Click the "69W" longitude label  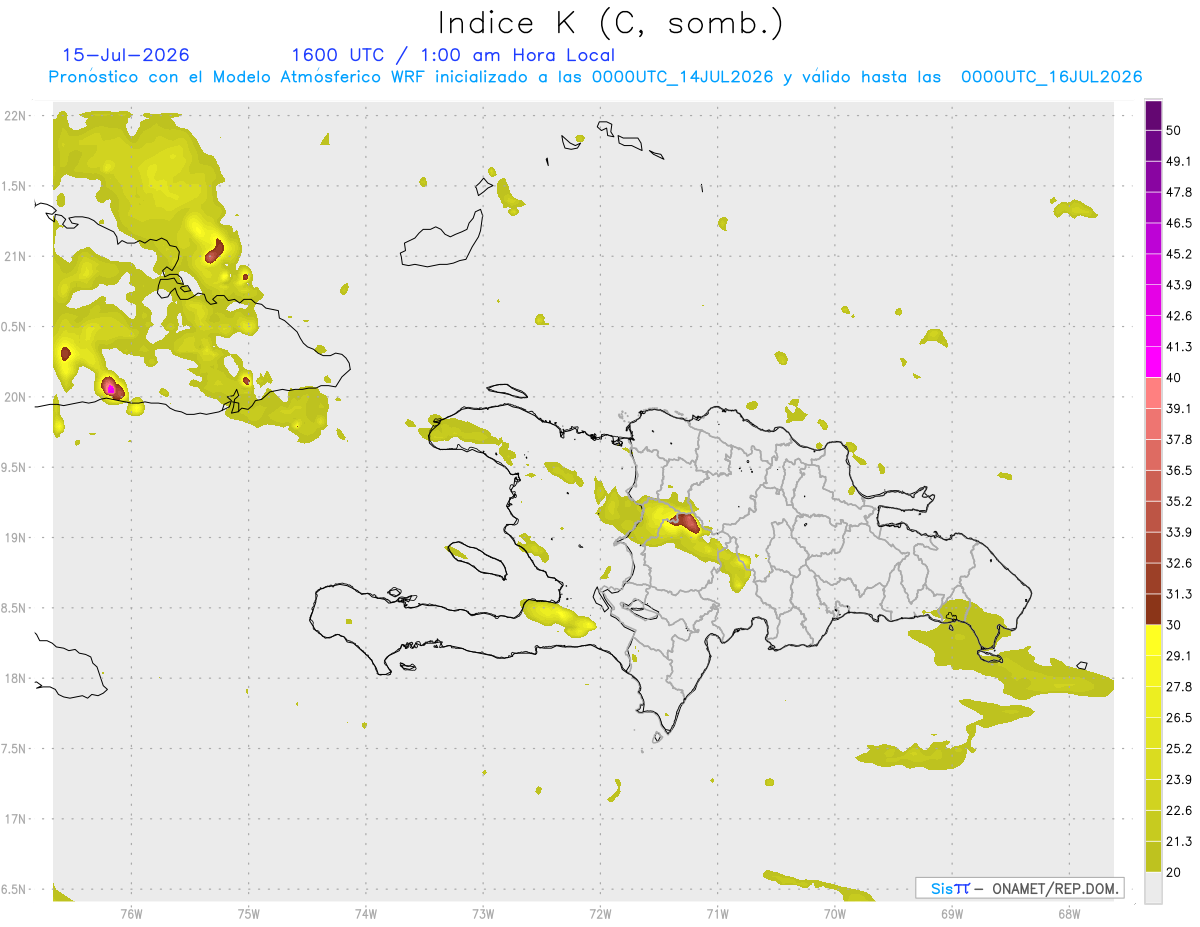(x=952, y=913)
